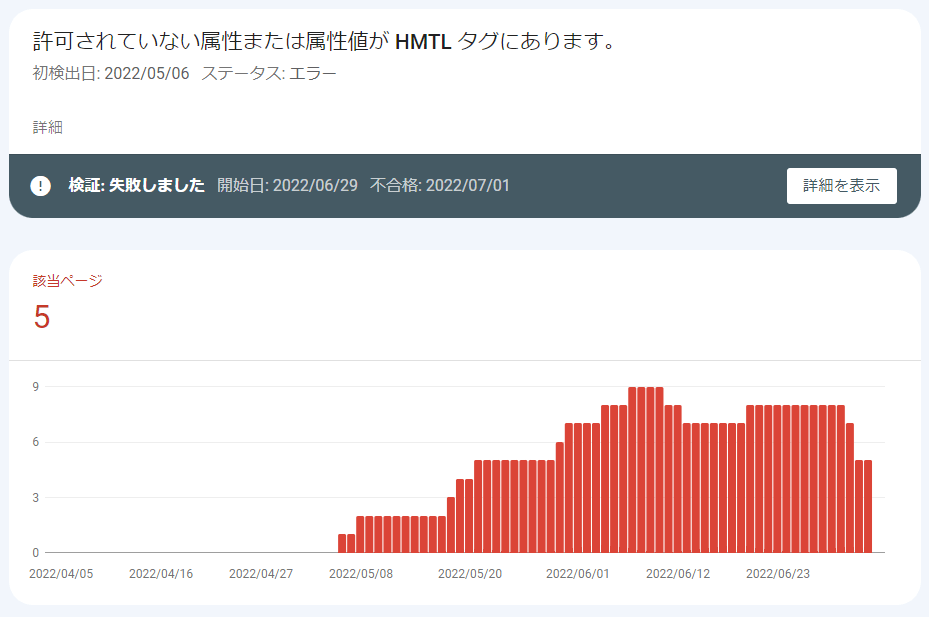Click the red affected pages count 5
The height and width of the screenshot is (617, 929).
click(x=42, y=317)
